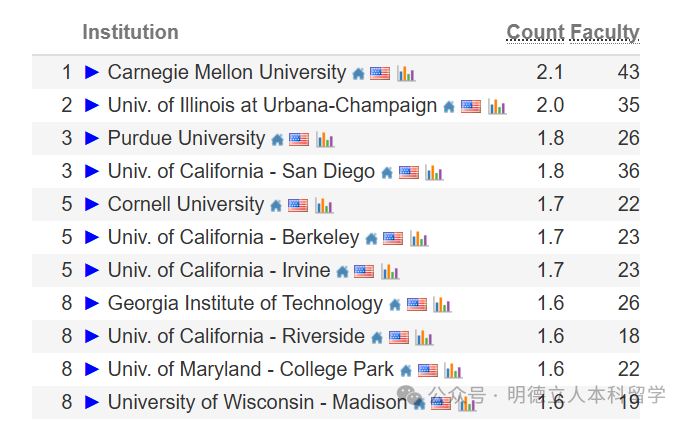
Task: View the Georgia Institute of Technology chart icon
Action: (442, 305)
